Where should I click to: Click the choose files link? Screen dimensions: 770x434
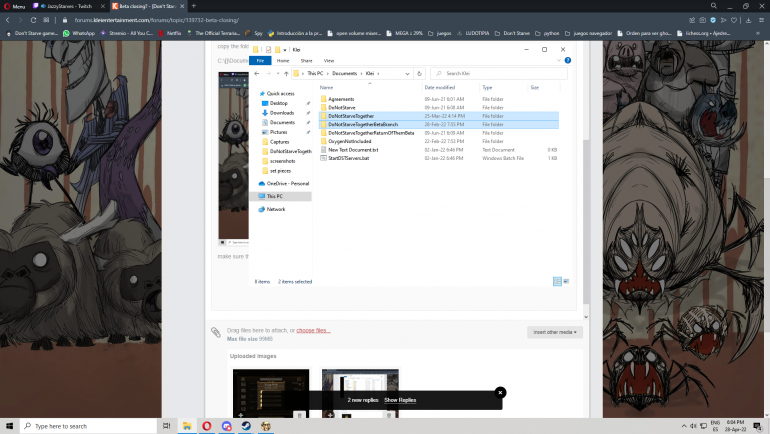coord(313,330)
